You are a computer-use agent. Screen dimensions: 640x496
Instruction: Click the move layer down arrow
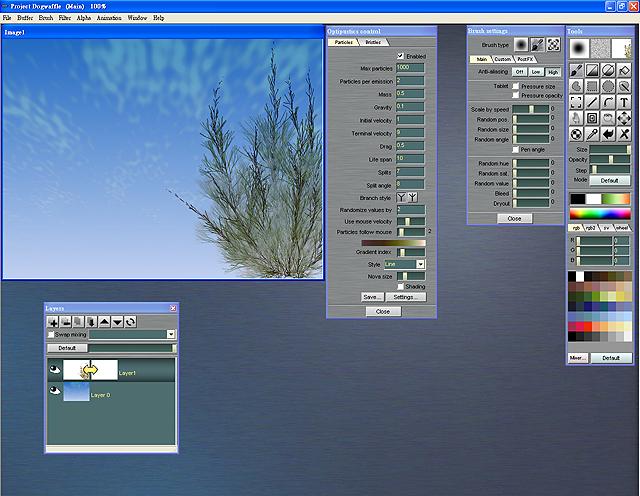[118, 322]
